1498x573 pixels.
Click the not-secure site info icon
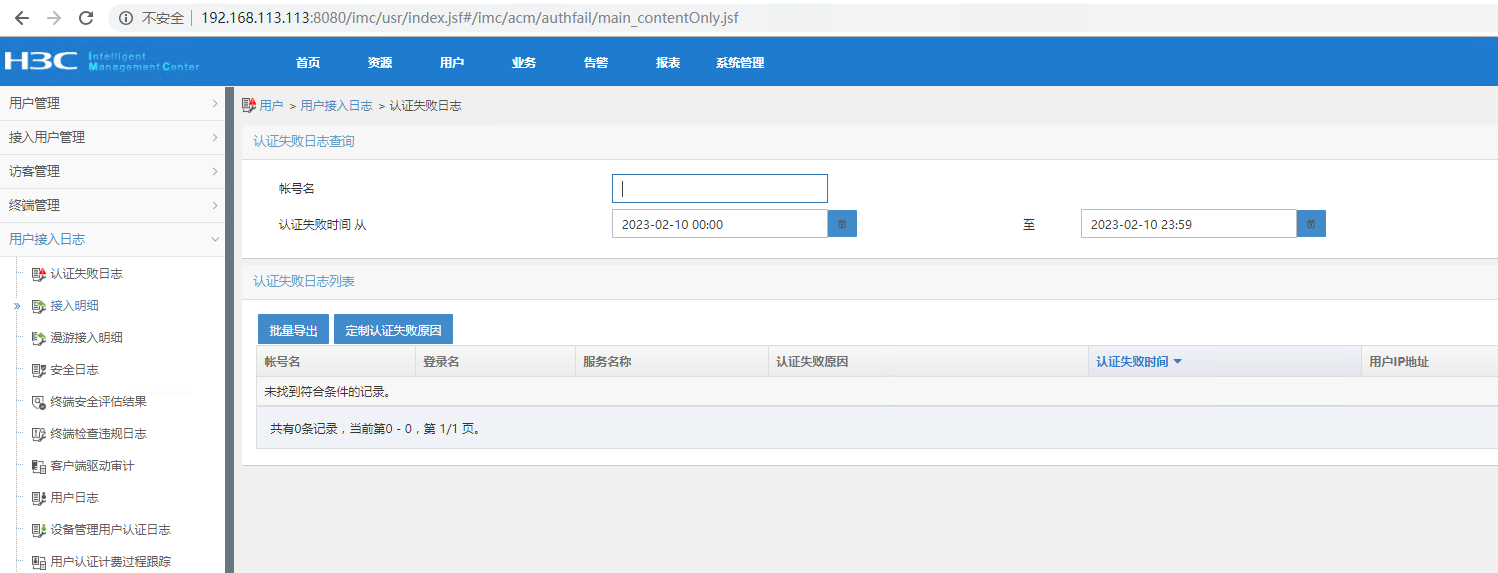125,18
